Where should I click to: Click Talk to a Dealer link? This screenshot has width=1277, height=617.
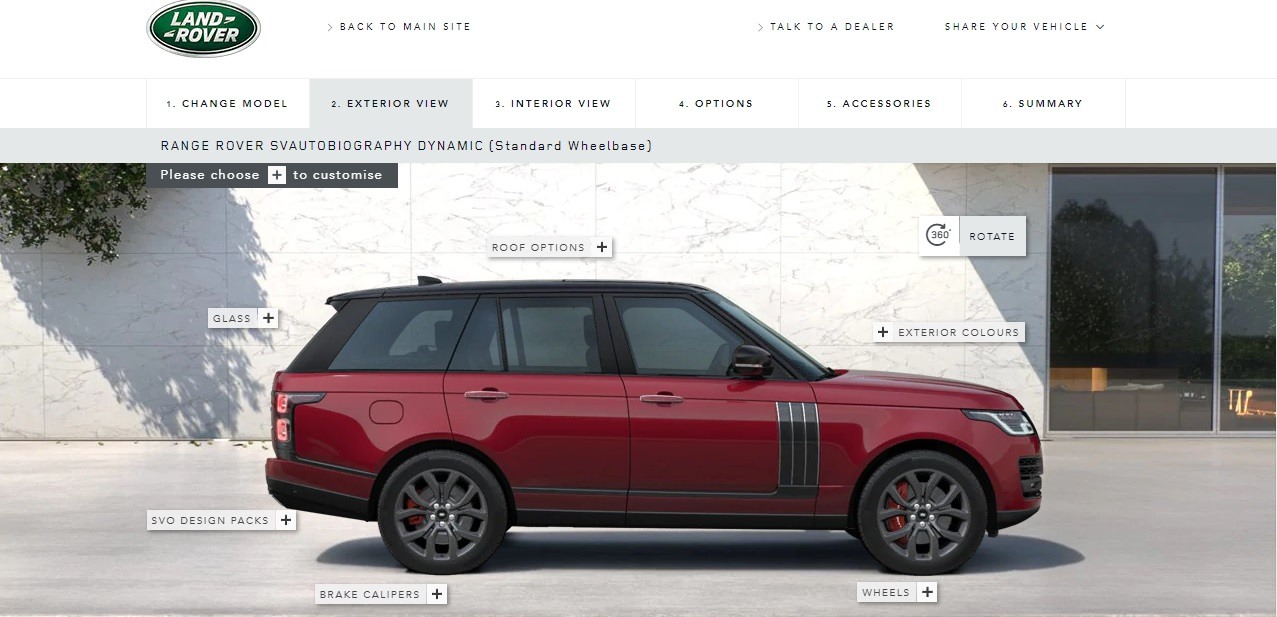[x=826, y=27]
